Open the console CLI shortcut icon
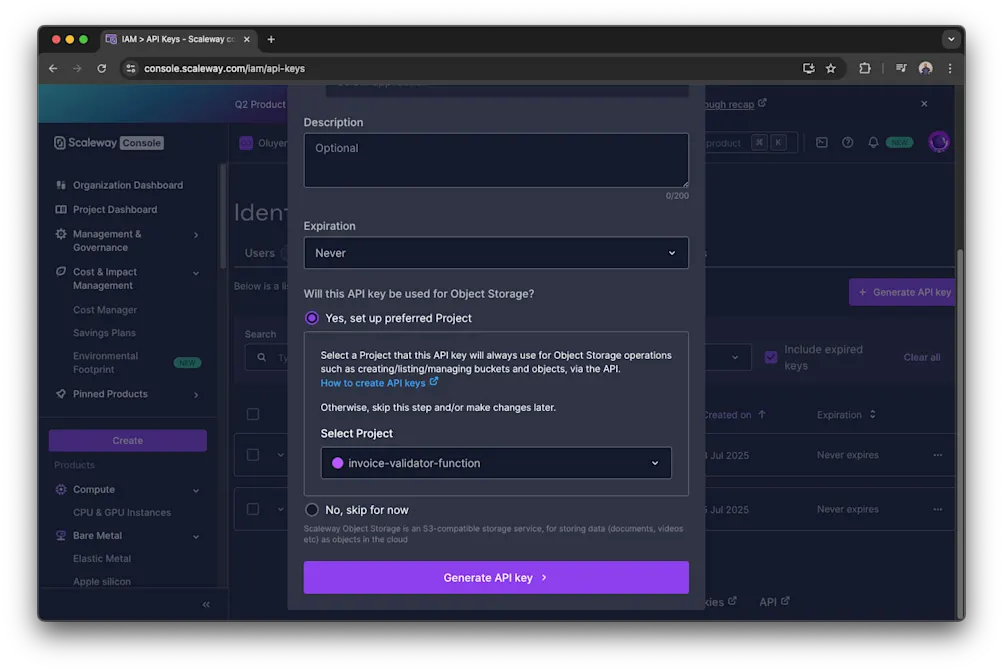 click(822, 141)
